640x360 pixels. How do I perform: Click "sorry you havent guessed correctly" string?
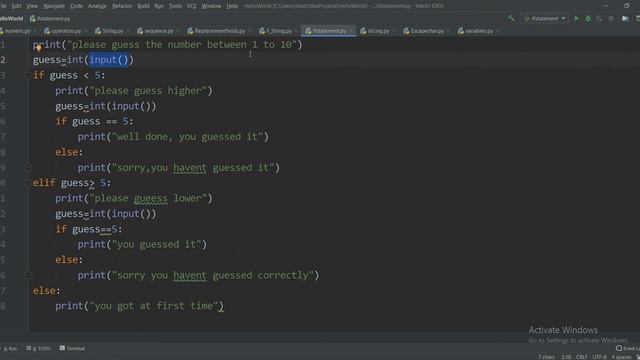click(213, 275)
